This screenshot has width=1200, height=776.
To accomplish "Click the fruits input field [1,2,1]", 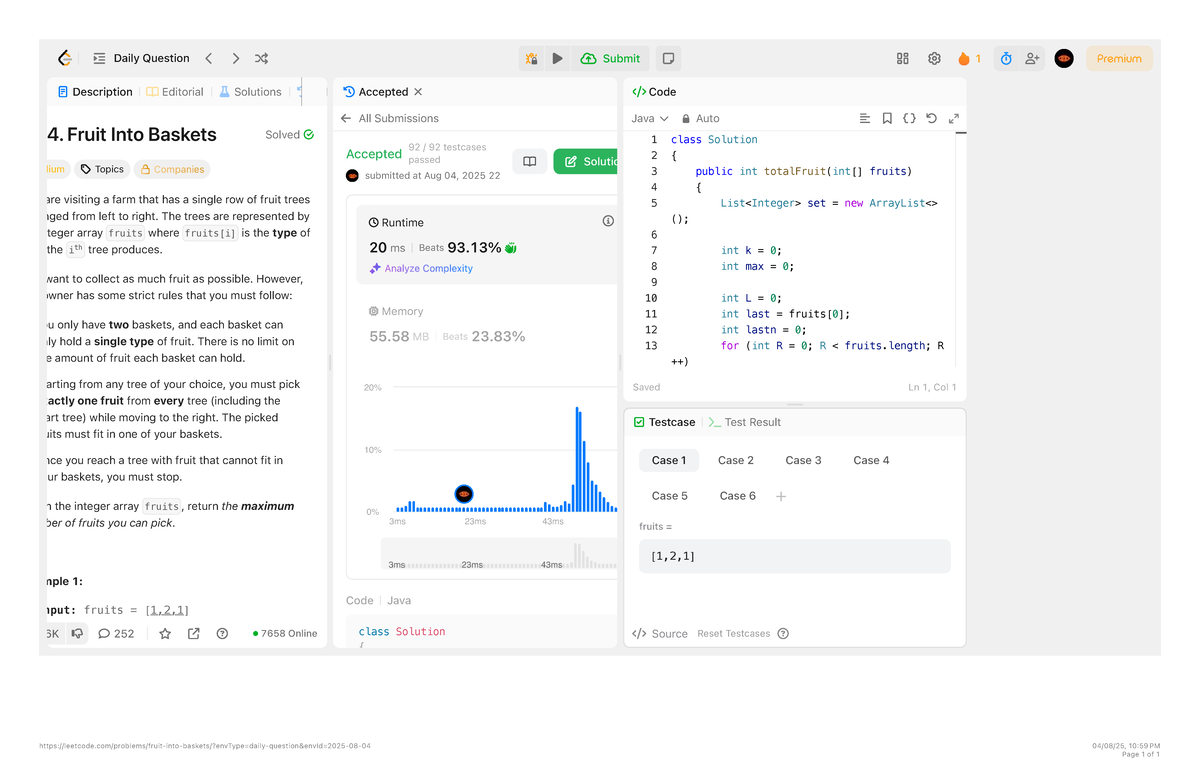I will pos(794,556).
